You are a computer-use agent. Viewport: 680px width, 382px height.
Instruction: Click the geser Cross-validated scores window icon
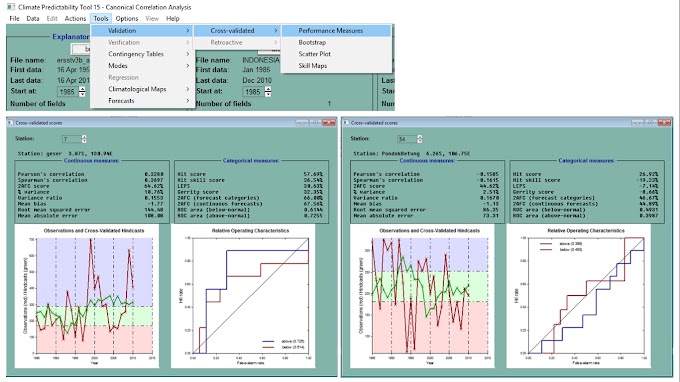tap(11, 123)
